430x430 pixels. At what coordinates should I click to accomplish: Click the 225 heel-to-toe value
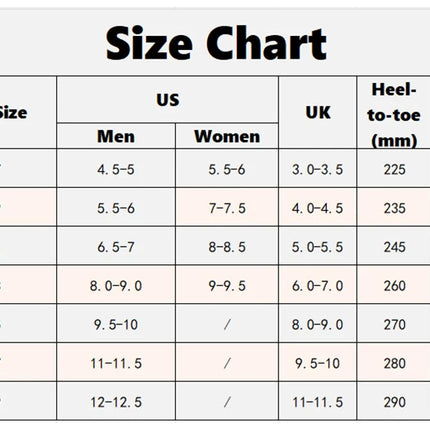click(x=394, y=169)
